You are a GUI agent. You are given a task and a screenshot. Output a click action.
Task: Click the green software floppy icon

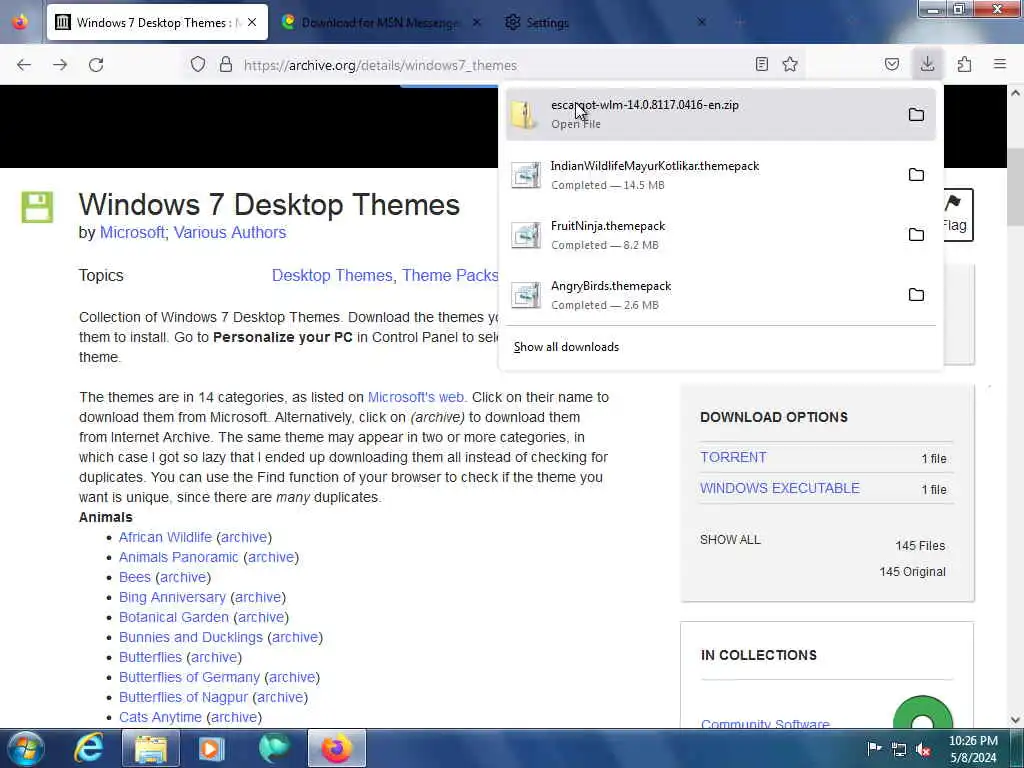click(37, 207)
